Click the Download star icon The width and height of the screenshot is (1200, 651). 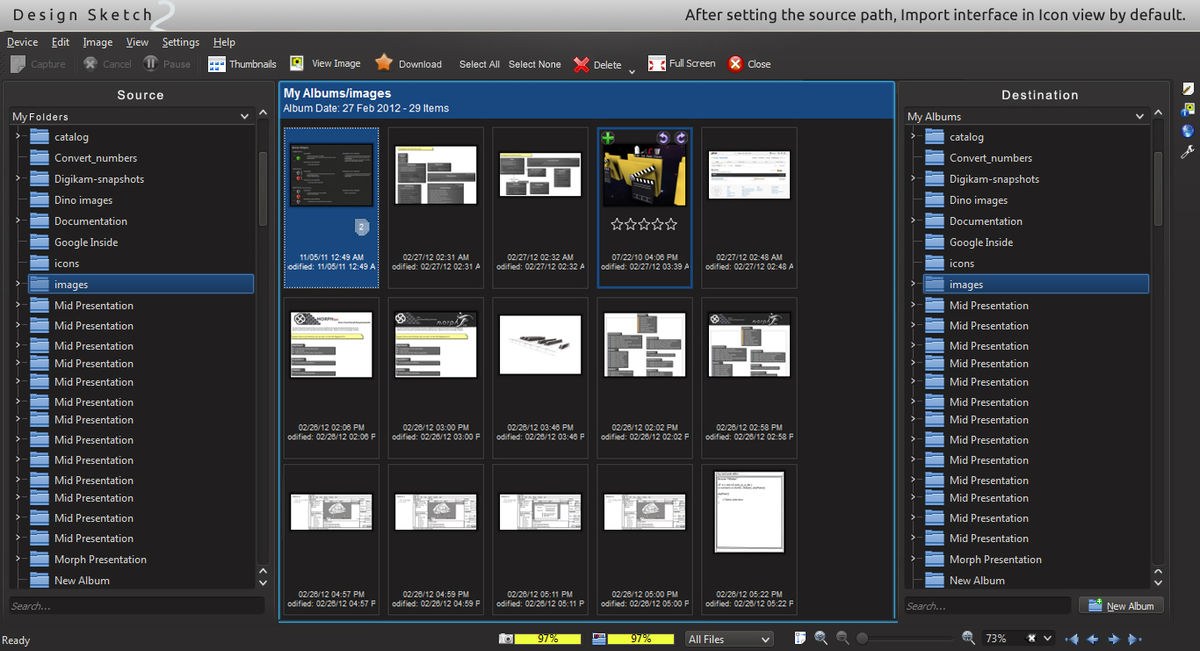point(384,63)
